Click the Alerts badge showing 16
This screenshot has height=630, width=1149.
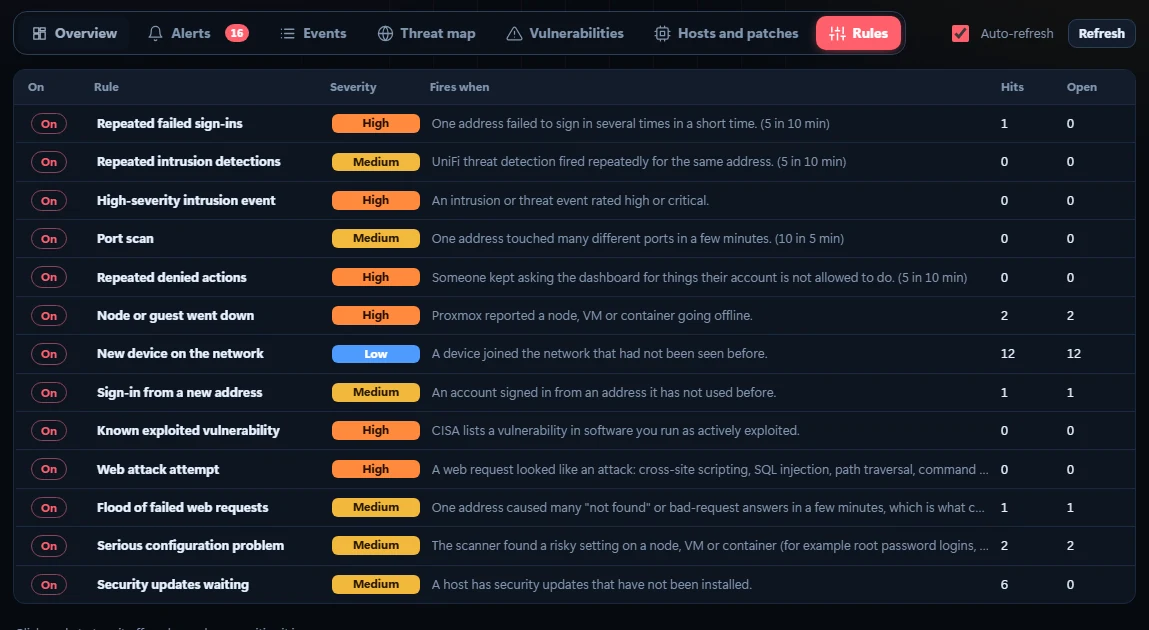(x=237, y=33)
